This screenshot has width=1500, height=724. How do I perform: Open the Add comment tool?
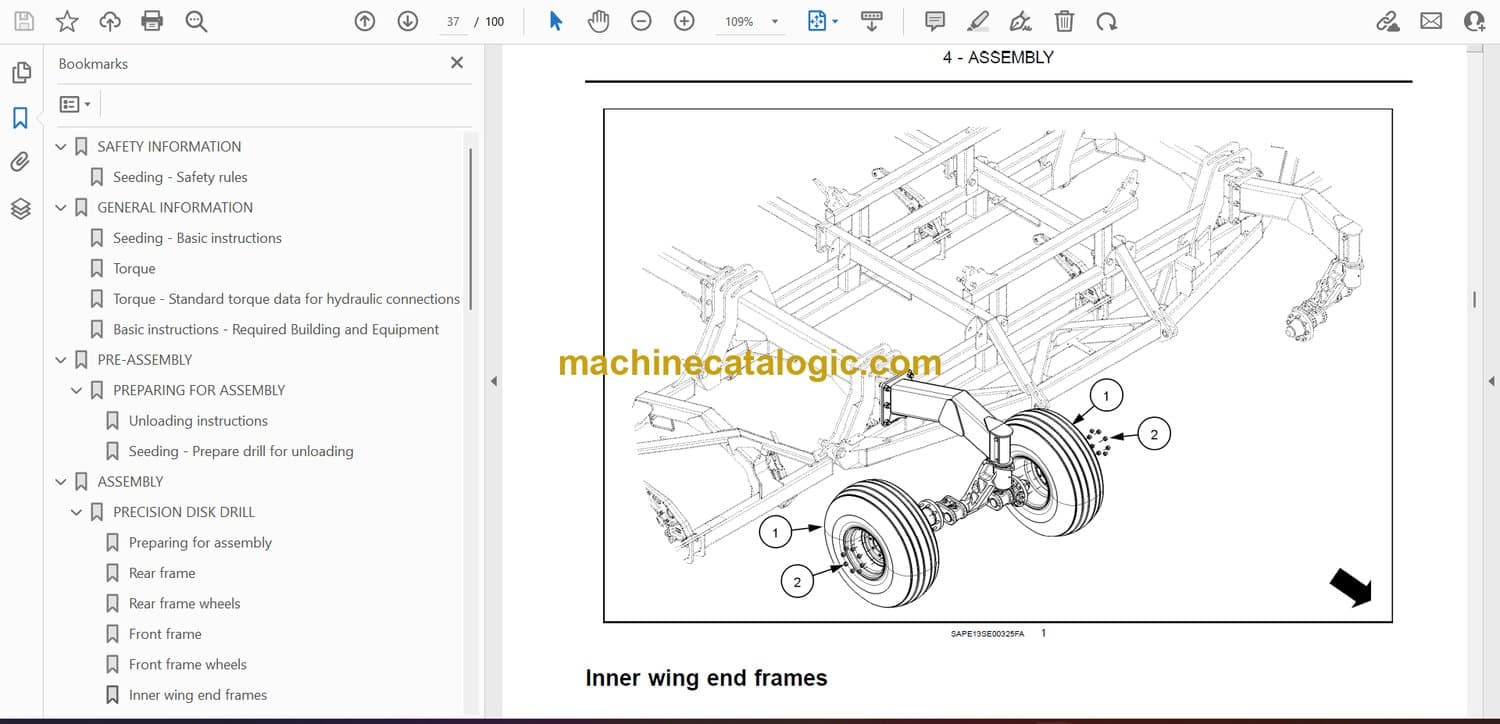pos(935,21)
